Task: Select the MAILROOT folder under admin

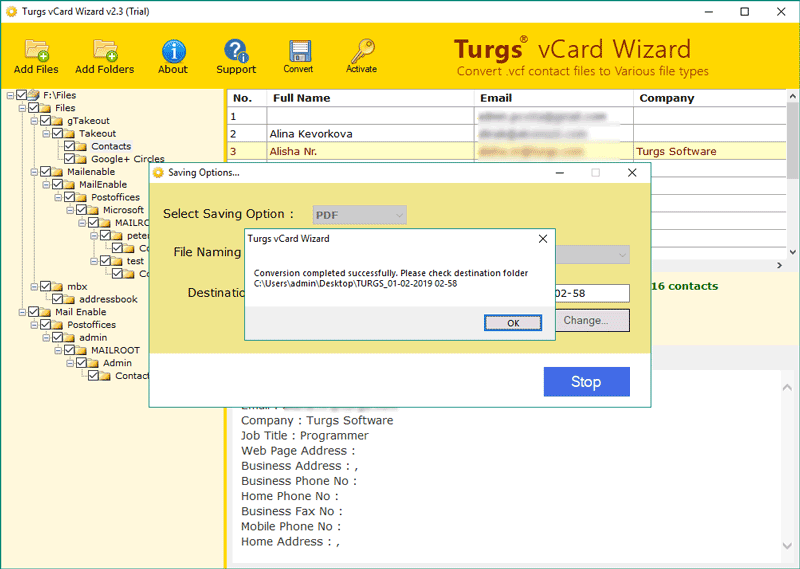Action: point(115,350)
